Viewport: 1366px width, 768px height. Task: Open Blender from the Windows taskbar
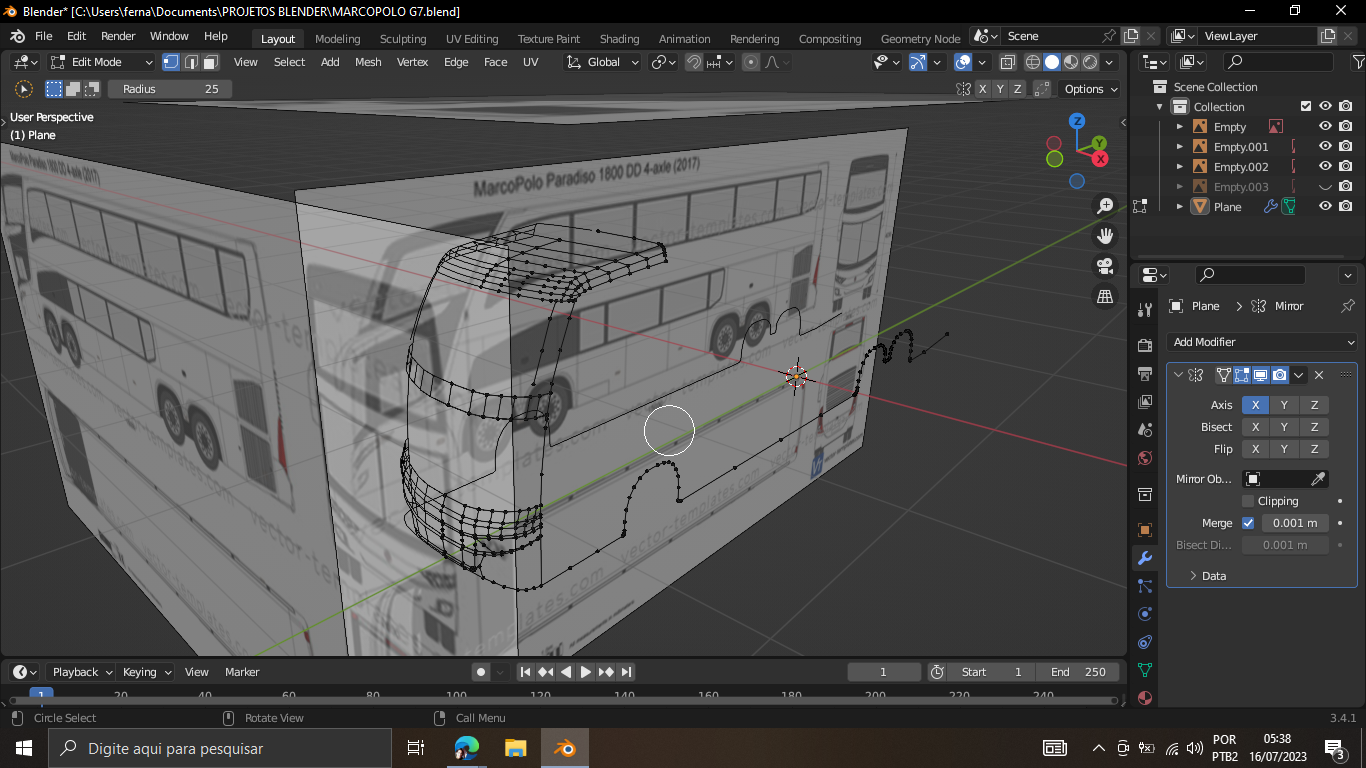565,748
